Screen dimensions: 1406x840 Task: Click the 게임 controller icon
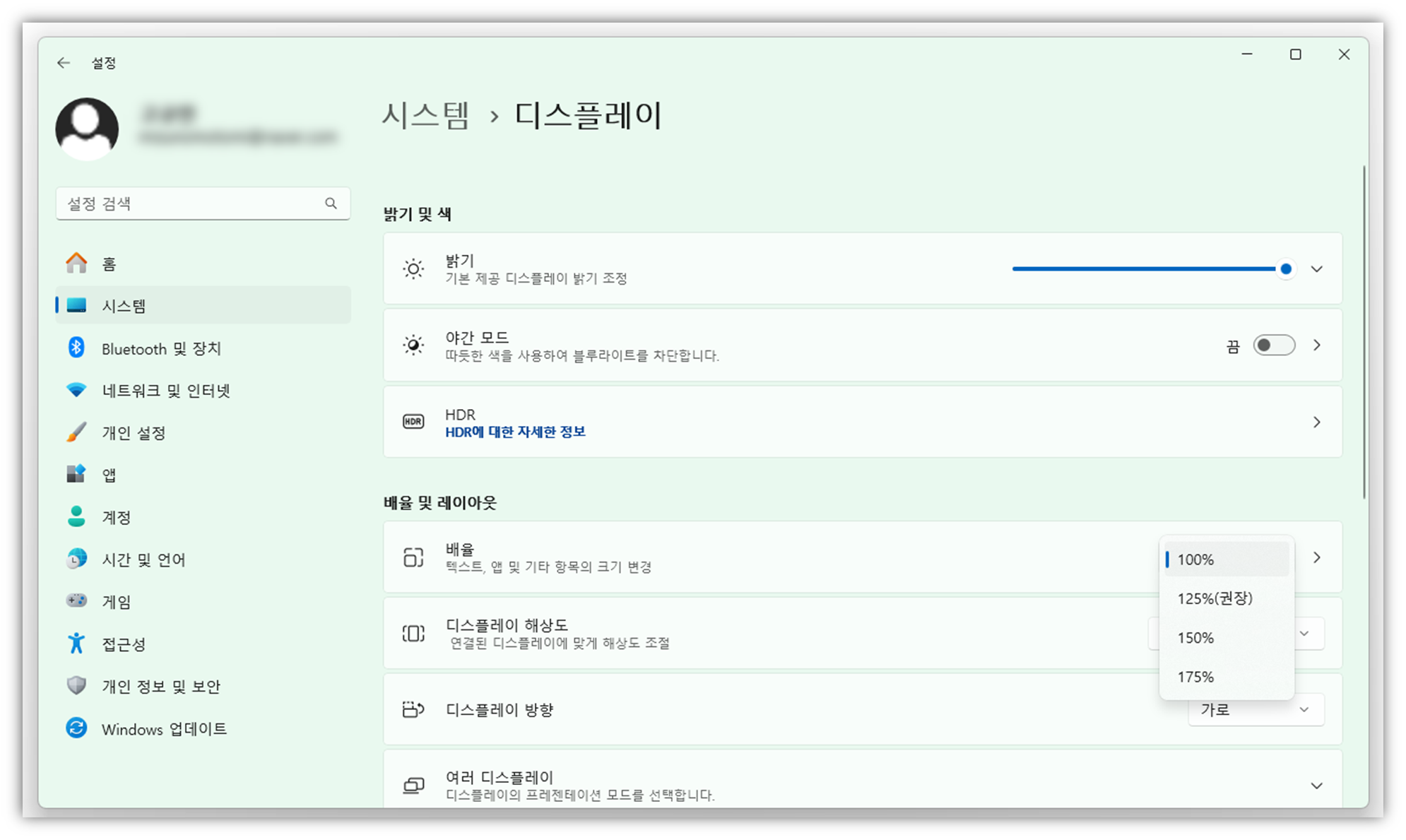point(76,601)
